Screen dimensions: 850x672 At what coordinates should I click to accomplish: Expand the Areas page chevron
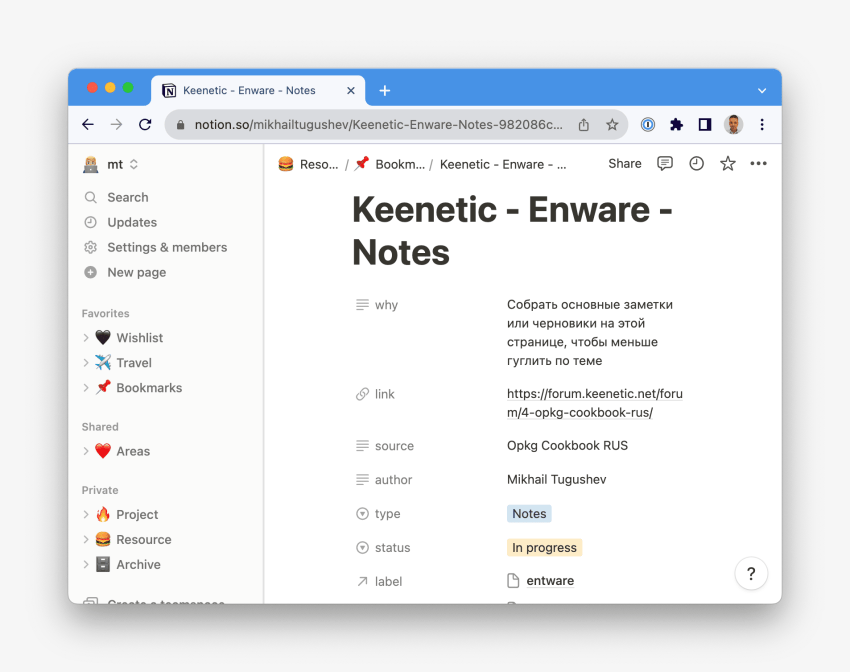(86, 451)
